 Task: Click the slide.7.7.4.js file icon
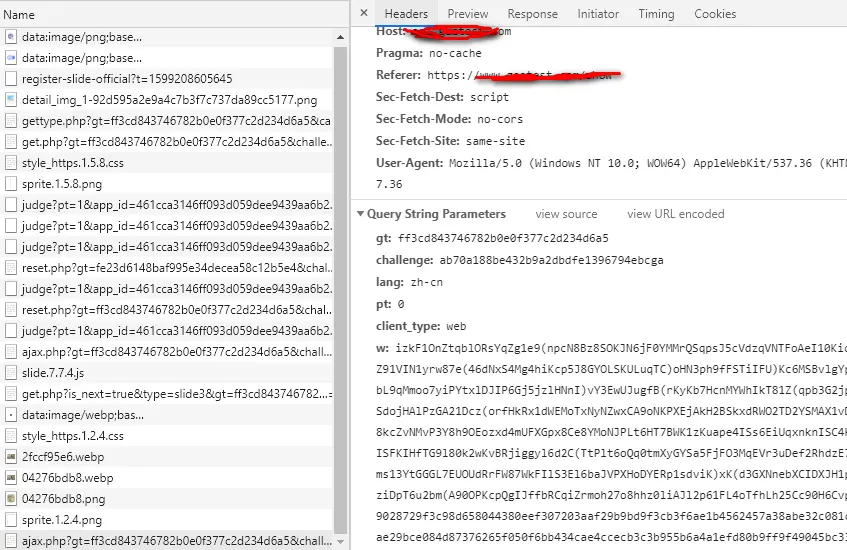[x=11, y=373]
